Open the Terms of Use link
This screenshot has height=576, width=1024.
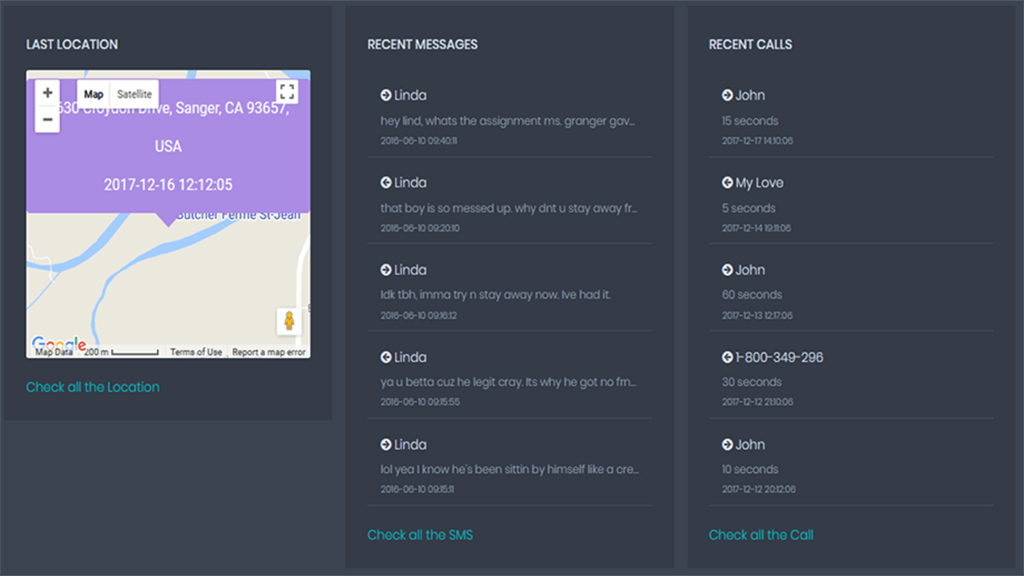tap(197, 351)
